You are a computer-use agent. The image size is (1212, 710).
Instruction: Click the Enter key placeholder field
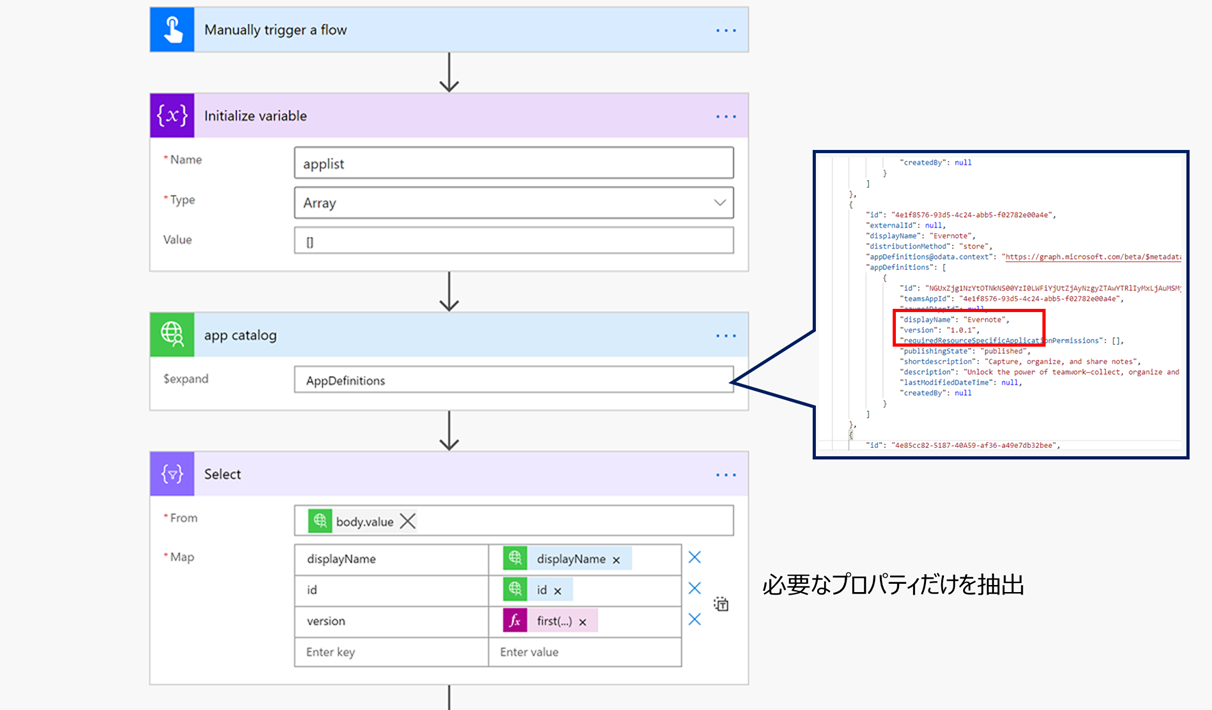pyautogui.click(x=392, y=652)
